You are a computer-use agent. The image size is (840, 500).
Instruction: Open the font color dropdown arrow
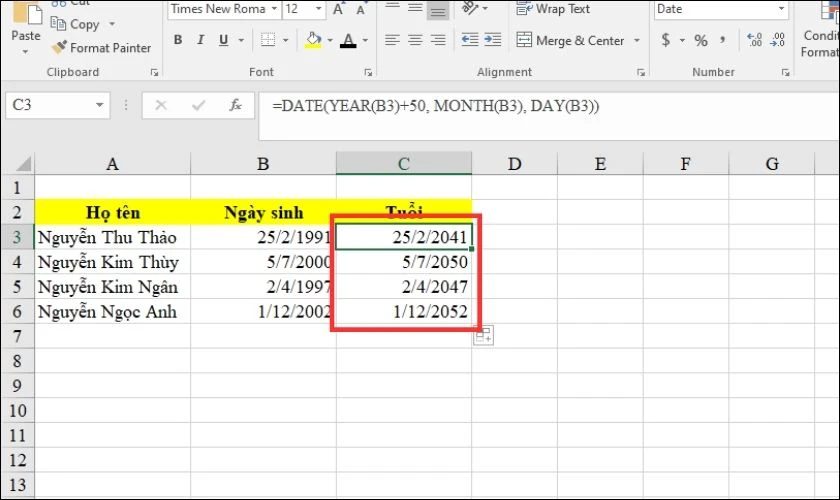point(365,40)
